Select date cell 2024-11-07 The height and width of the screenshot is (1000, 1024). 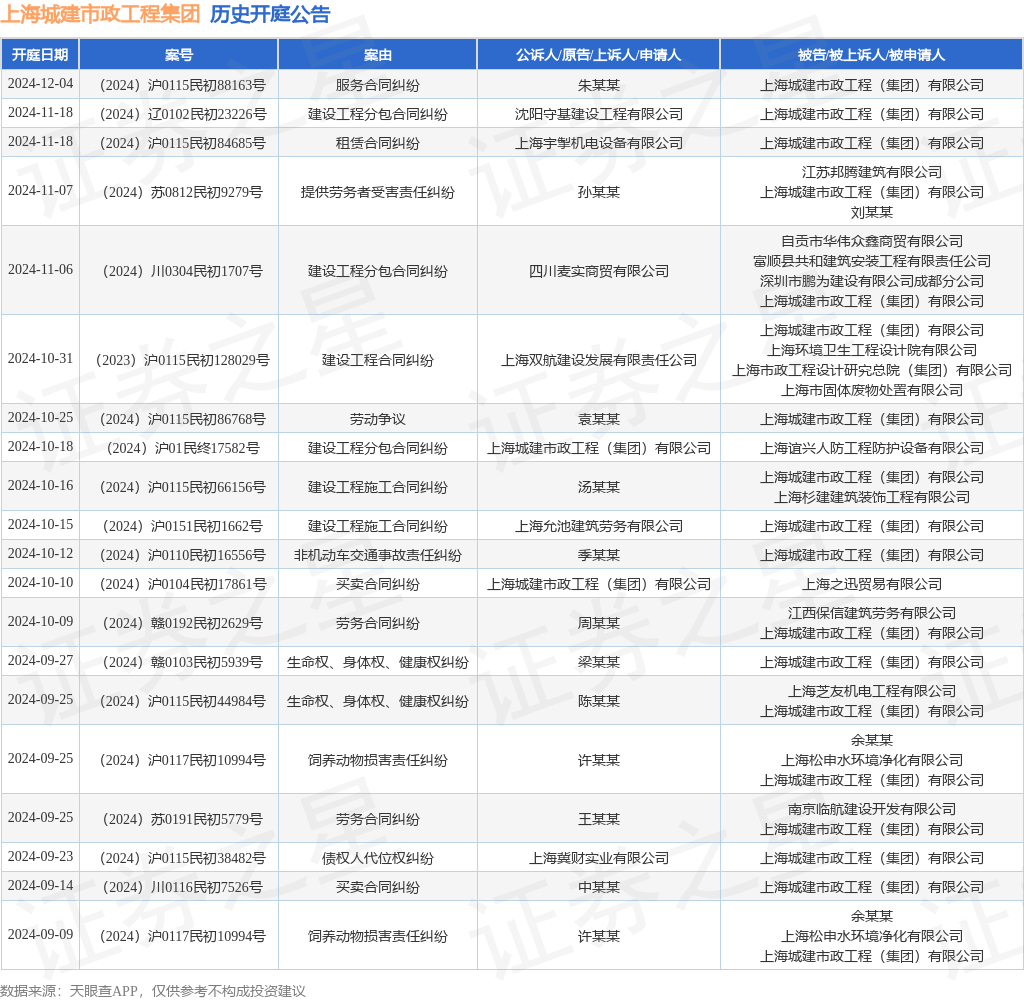(40, 191)
